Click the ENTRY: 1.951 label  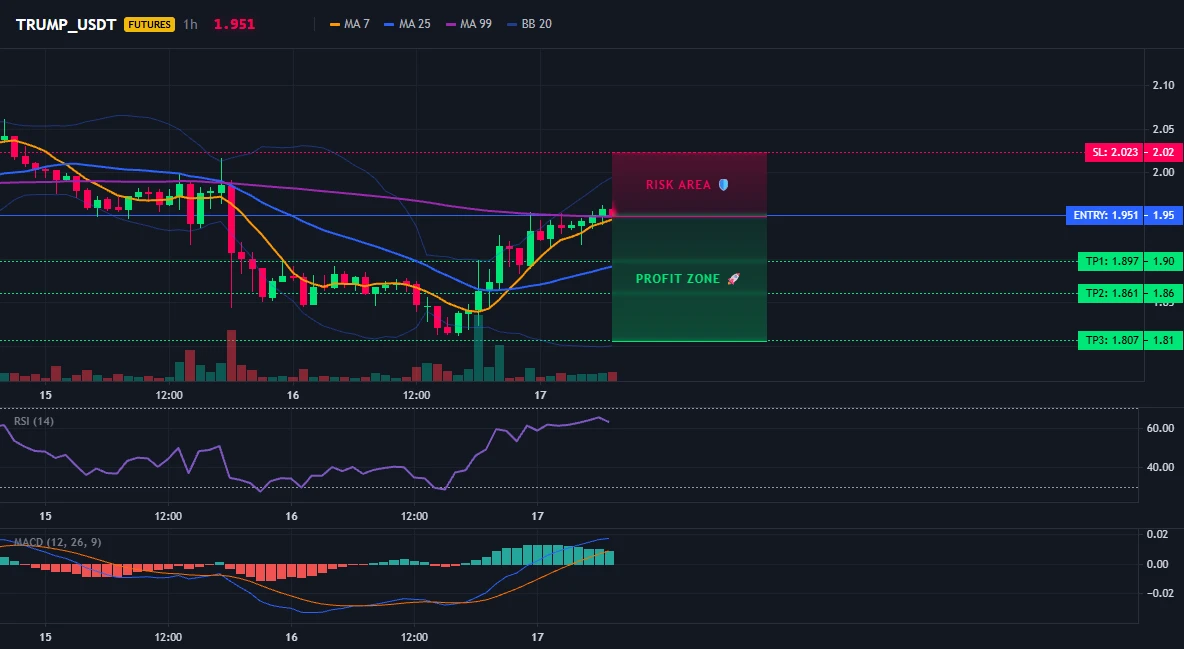pyautogui.click(x=1105, y=215)
